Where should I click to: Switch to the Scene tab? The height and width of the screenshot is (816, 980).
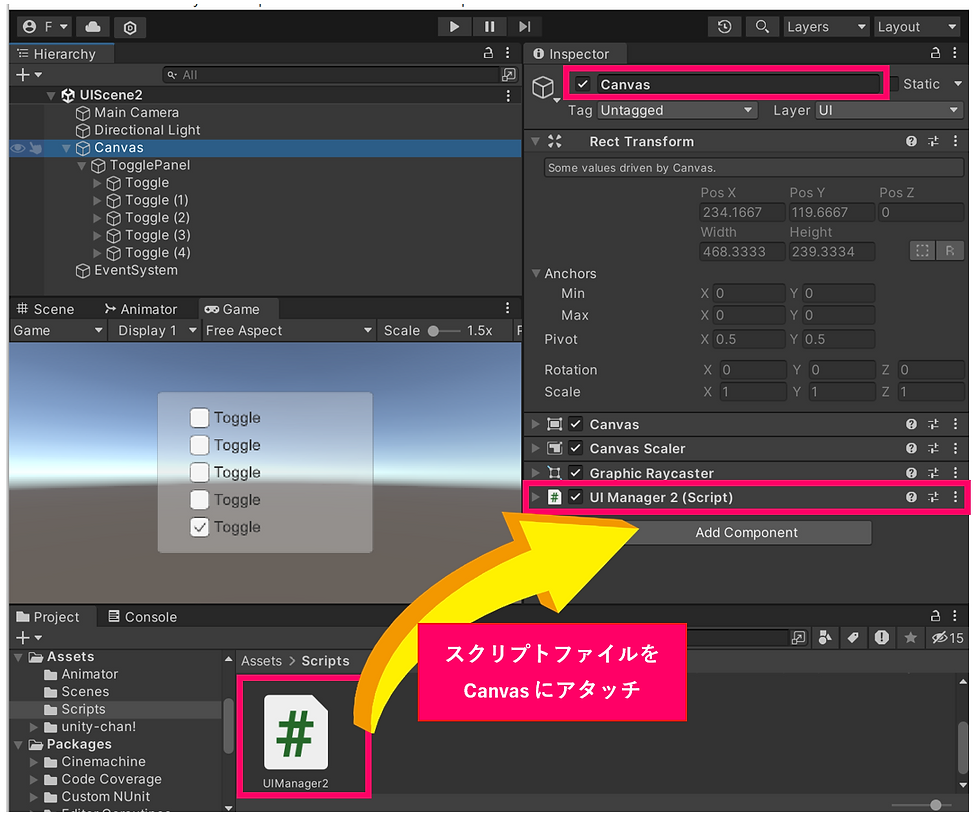click(46, 309)
